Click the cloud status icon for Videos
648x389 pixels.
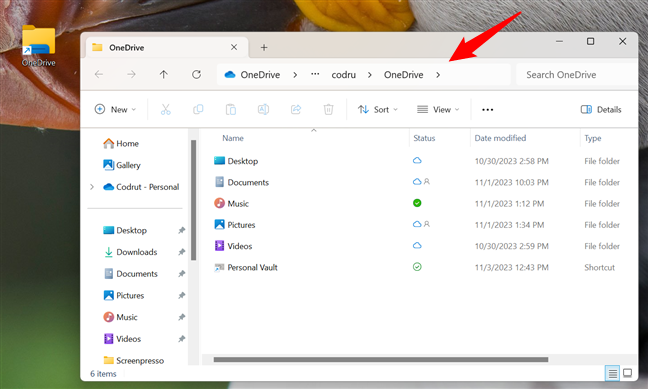(x=417, y=246)
